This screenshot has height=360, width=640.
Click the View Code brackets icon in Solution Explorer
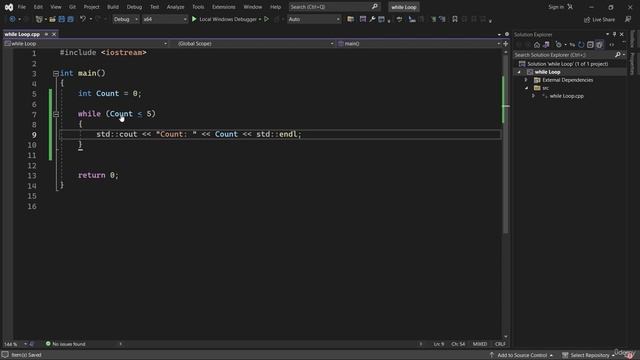[x=611, y=45]
